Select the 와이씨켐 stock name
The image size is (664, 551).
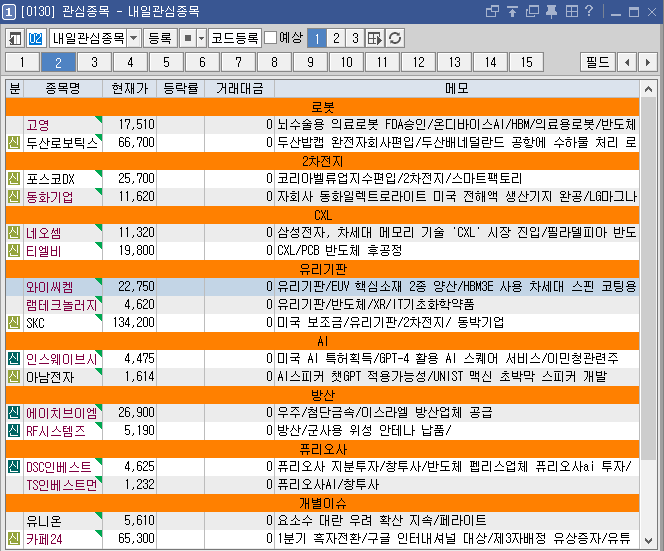(50, 287)
